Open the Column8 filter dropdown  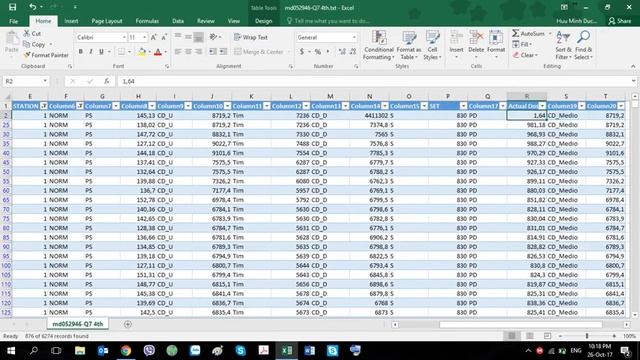[152, 106]
